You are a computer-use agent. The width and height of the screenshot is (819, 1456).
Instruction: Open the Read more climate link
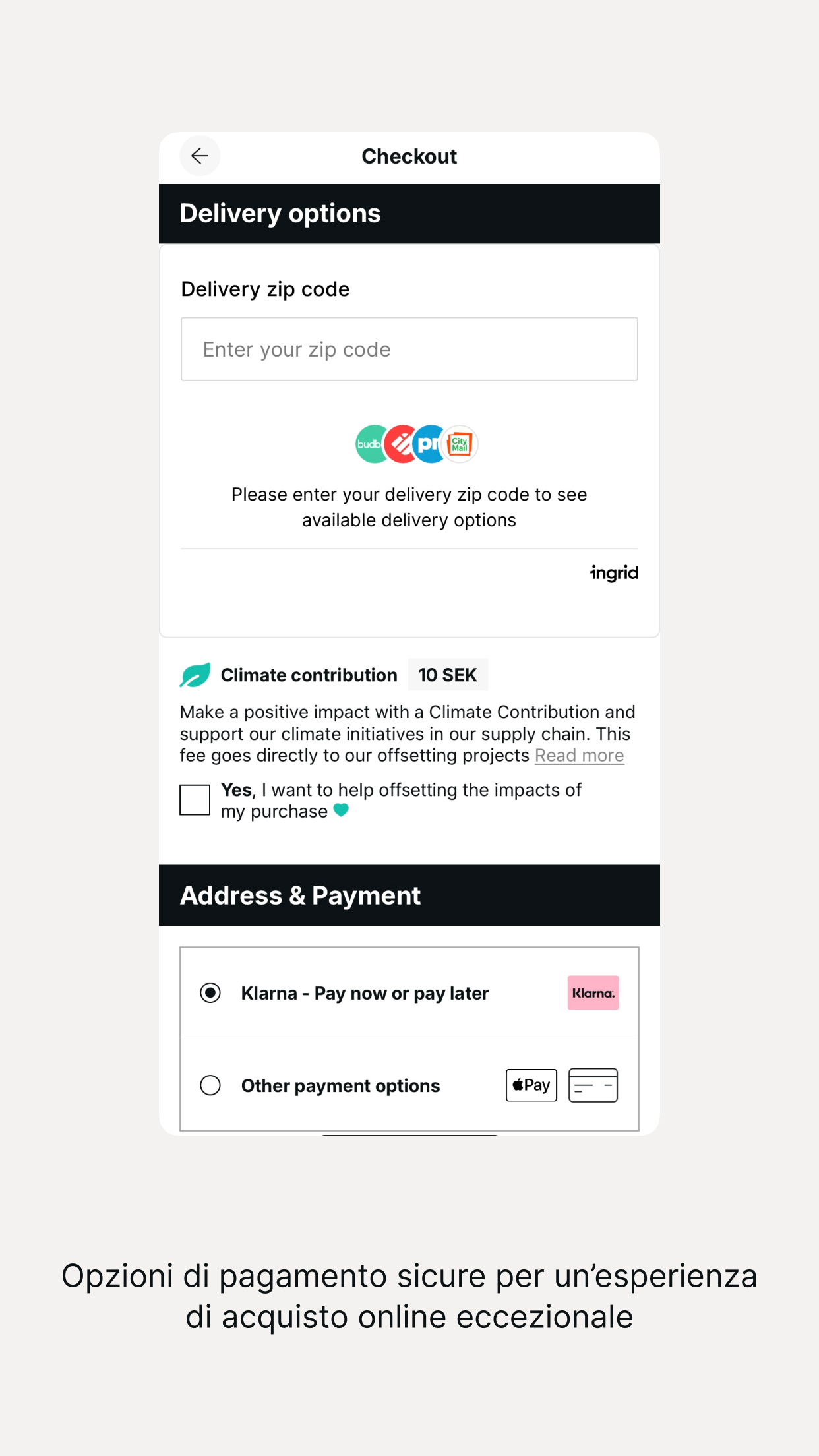580,755
